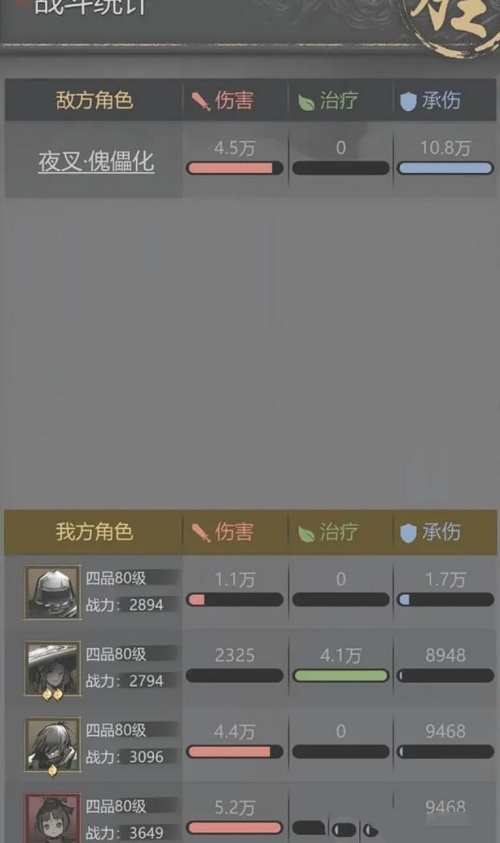Select the hooded character portrait with 战力 3096

(x=52, y=745)
